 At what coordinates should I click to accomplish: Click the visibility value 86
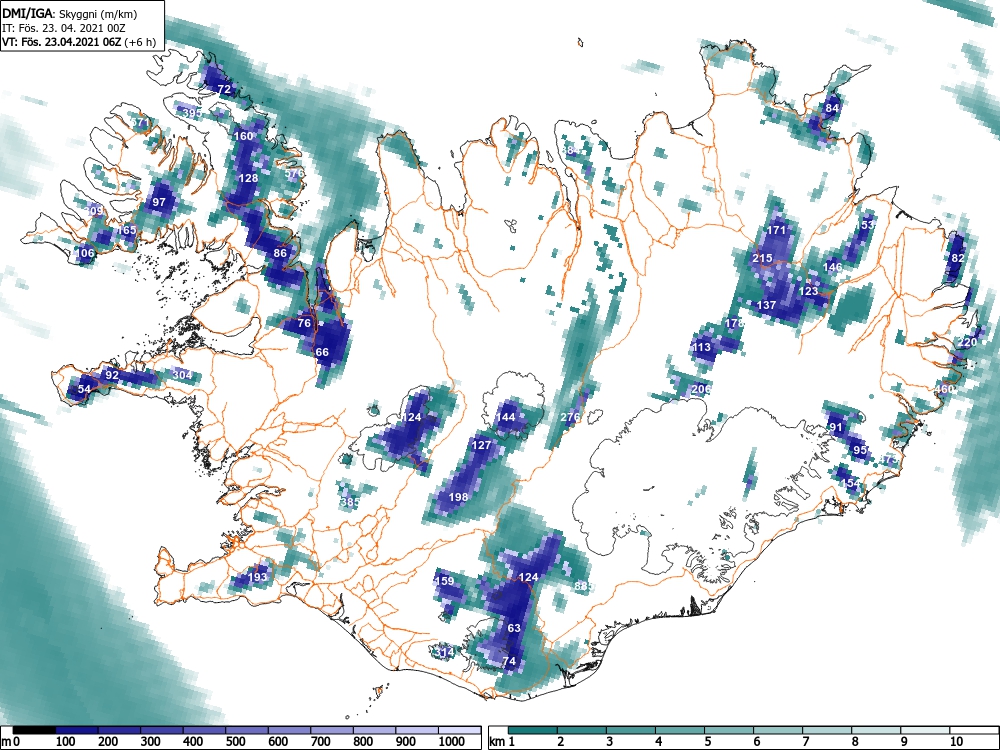[x=280, y=253]
